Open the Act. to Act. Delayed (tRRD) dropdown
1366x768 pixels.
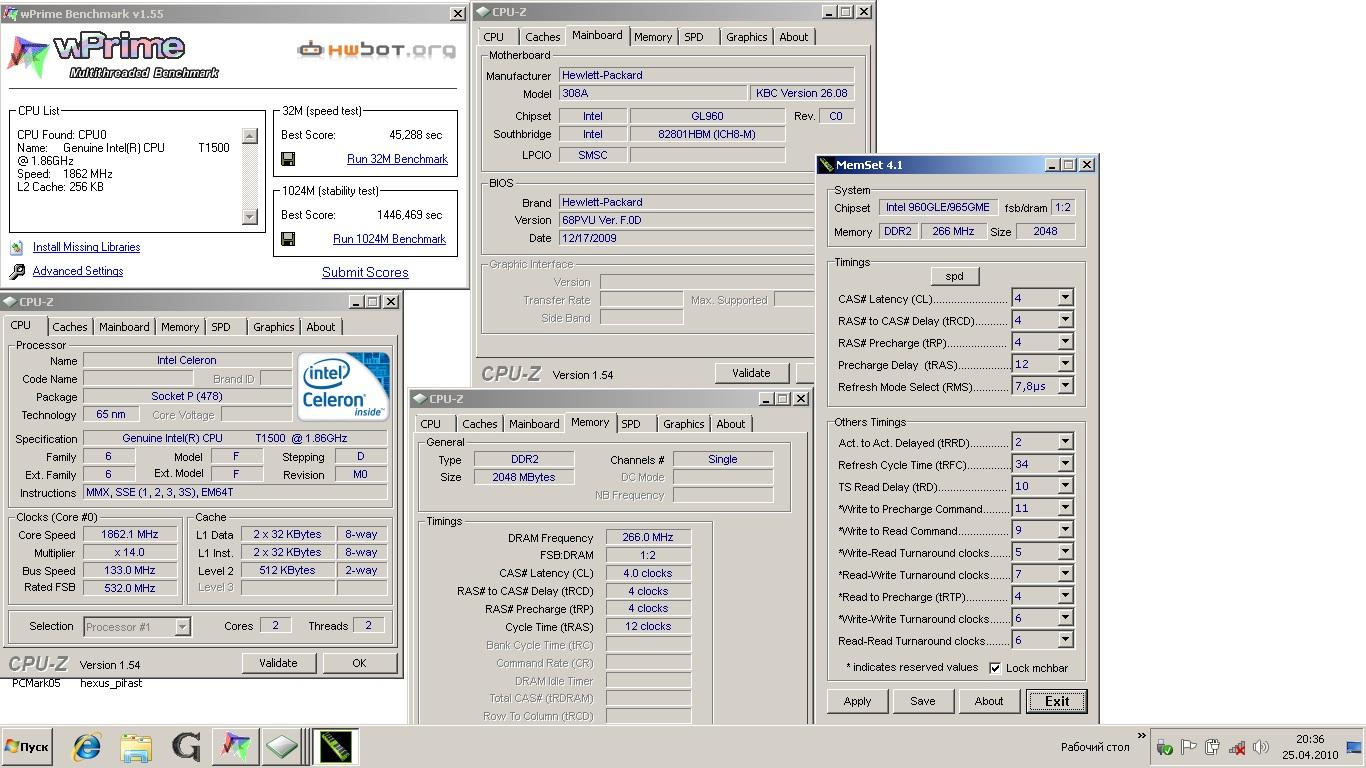coord(1065,442)
